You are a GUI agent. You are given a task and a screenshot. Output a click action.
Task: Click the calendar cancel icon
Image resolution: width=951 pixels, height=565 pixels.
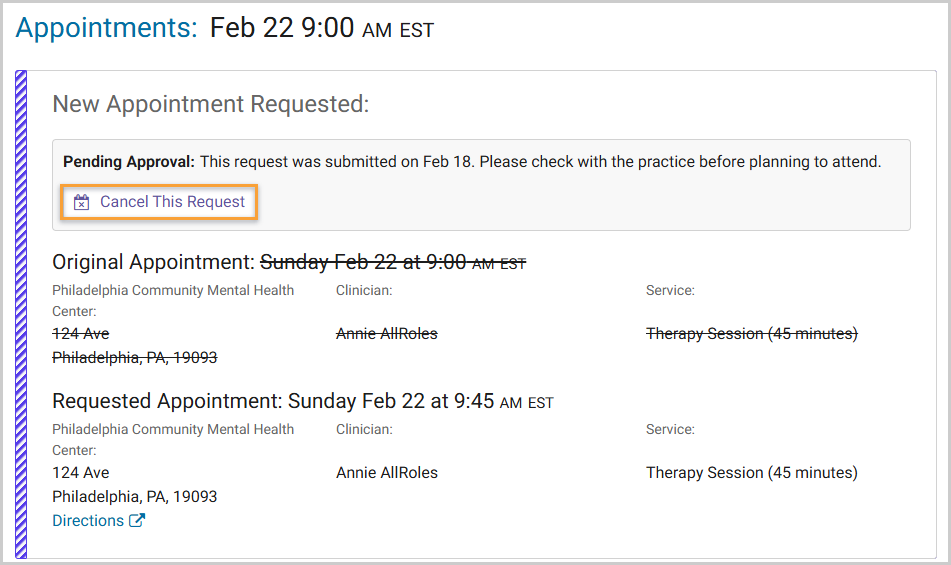tap(81, 202)
